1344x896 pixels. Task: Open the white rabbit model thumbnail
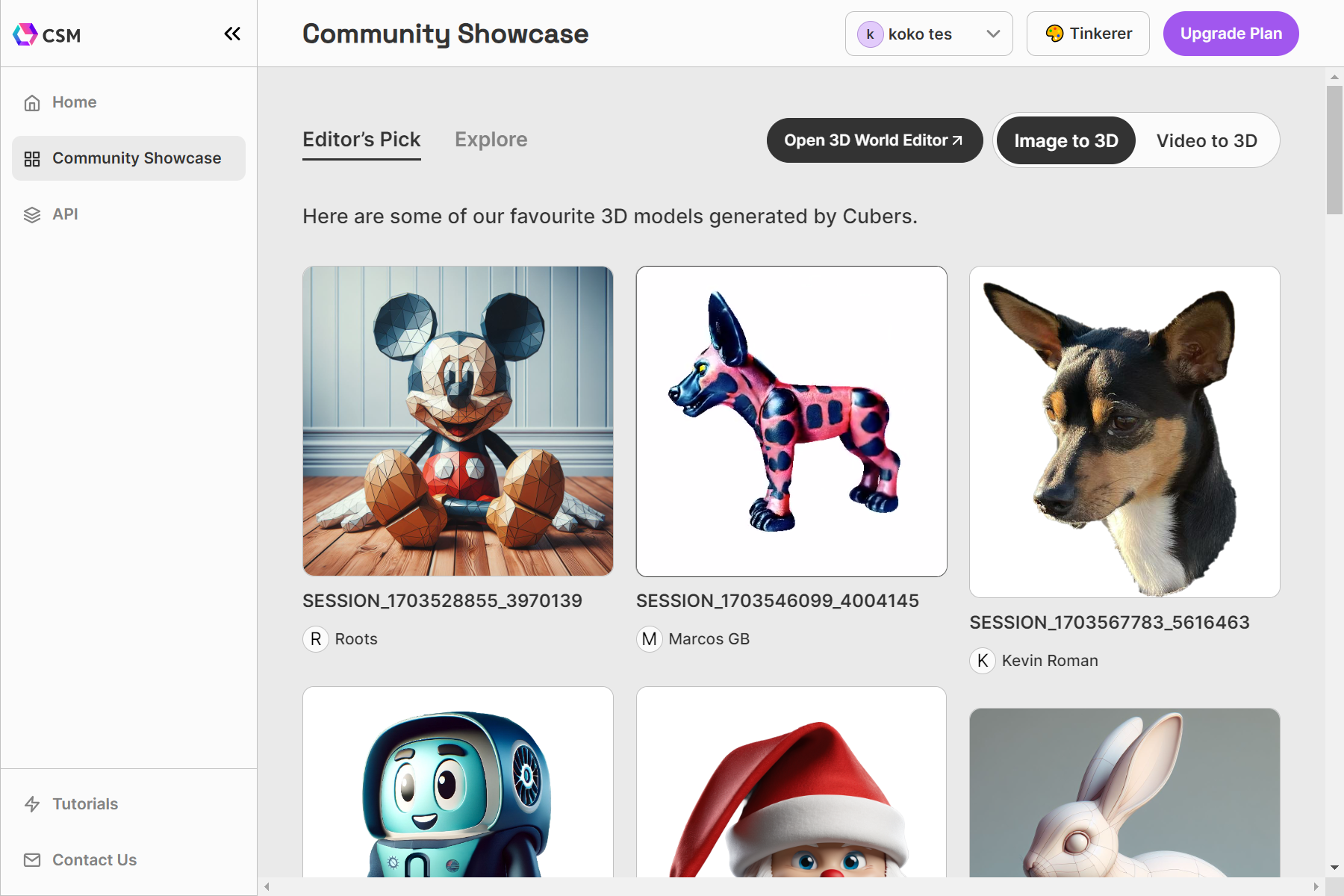(1124, 793)
